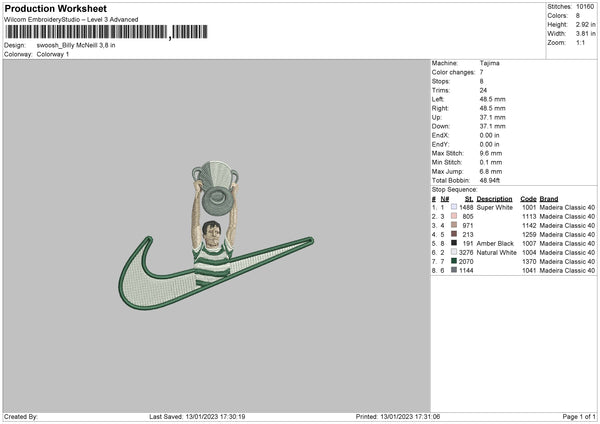Click the Stop Sequence heading
The height and width of the screenshot is (424, 600).
454,190
